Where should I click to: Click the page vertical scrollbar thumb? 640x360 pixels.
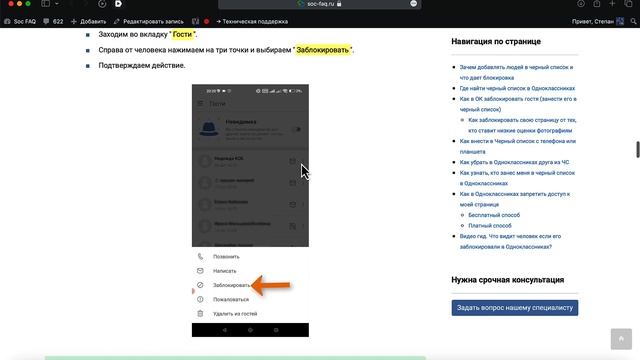638,149
